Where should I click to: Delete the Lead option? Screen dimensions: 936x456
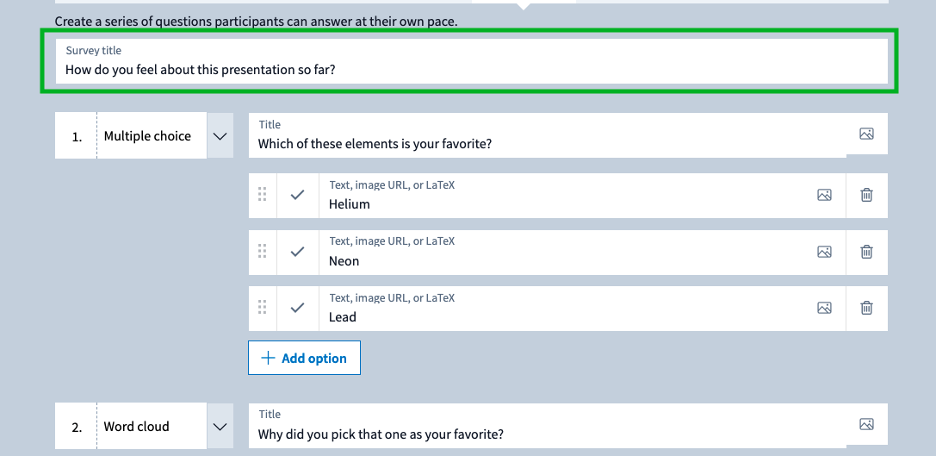pyautogui.click(x=867, y=308)
